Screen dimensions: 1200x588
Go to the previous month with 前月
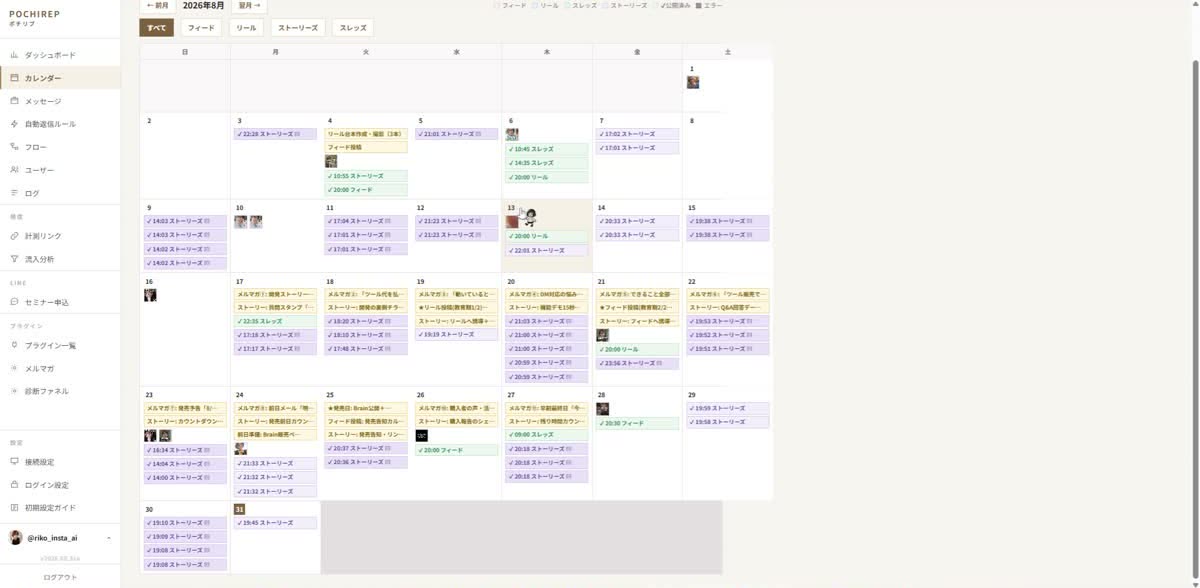pyautogui.click(x=158, y=5)
